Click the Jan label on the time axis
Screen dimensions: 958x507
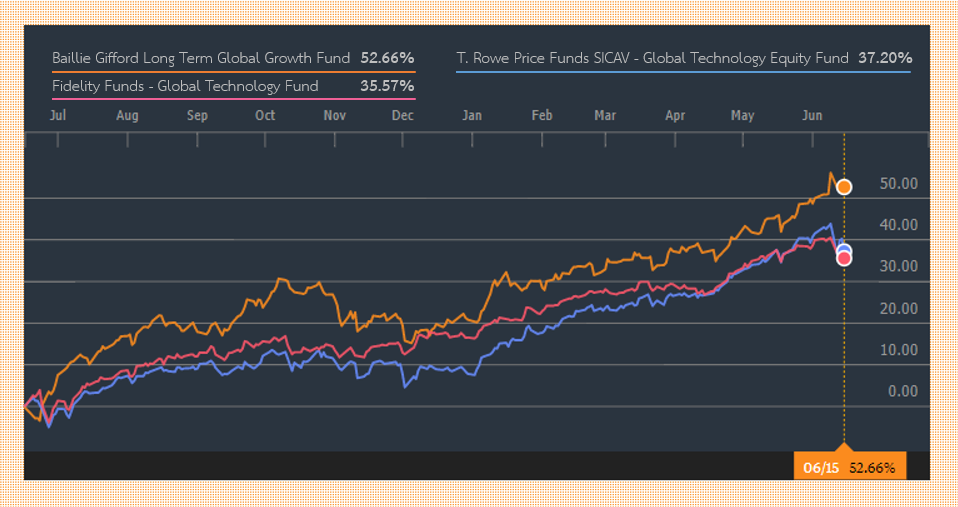[x=472, y=116]
